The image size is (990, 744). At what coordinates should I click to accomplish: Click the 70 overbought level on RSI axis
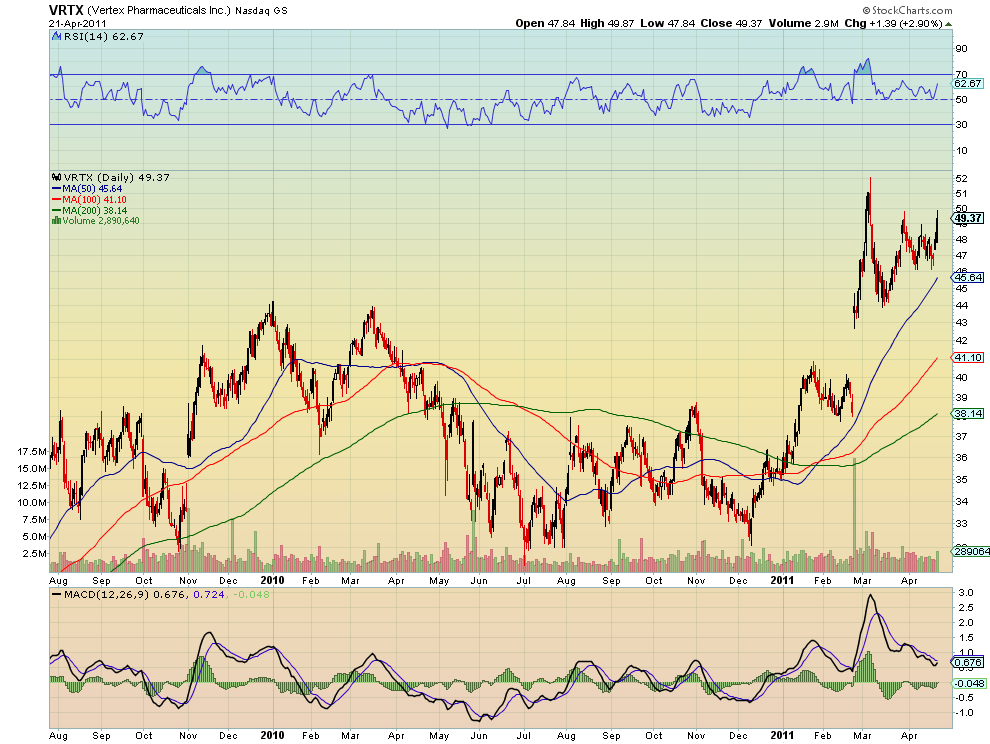[x=962, y=75]
